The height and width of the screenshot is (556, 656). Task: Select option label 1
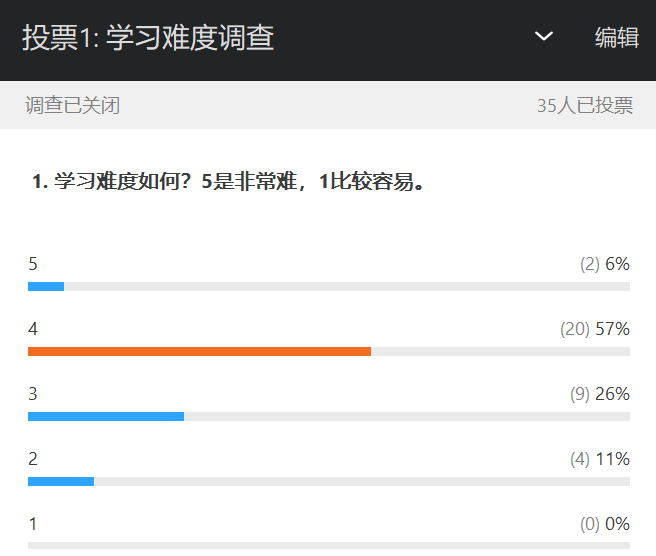point(33,524)
